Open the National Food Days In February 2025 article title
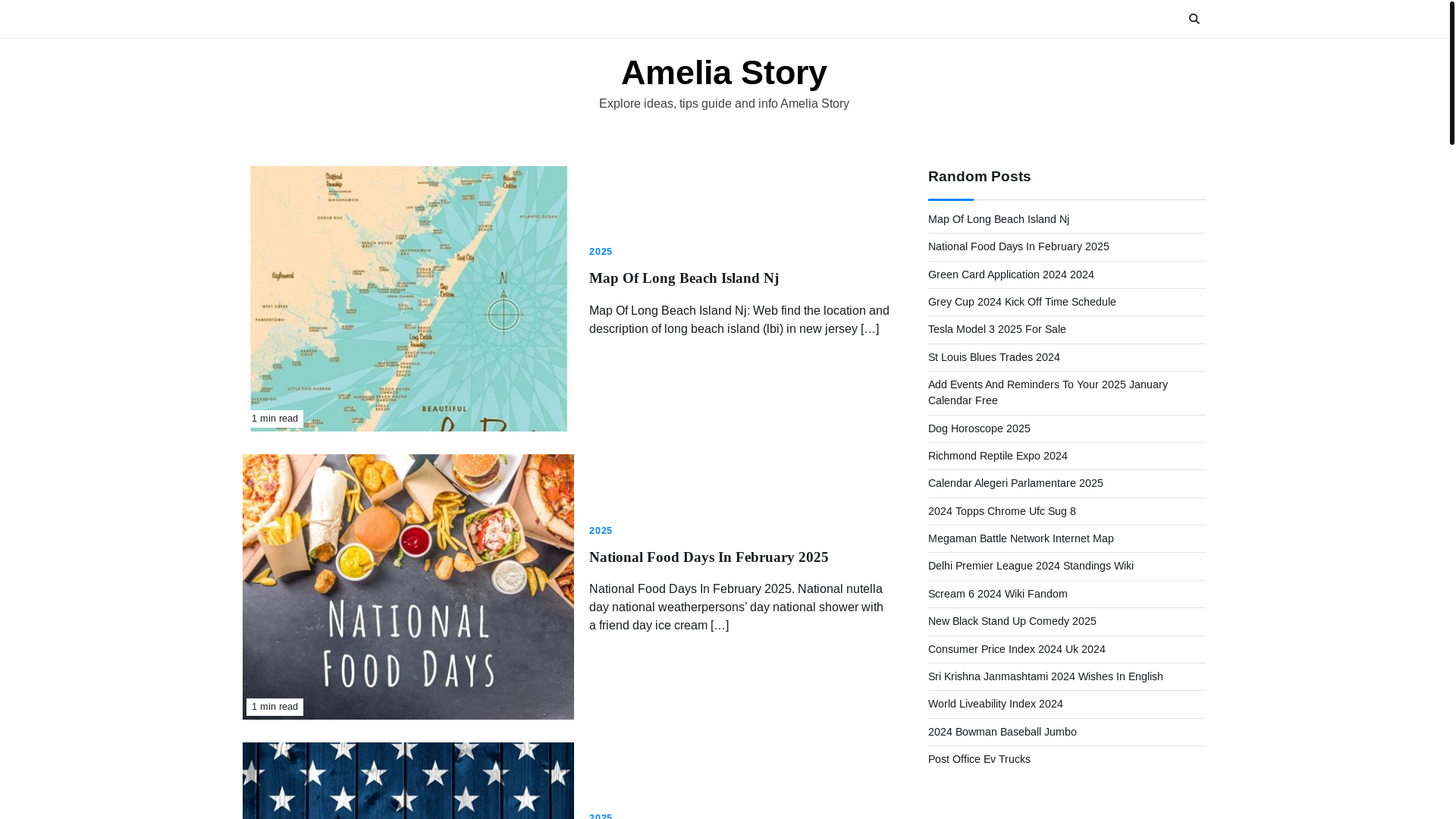The height and width of the screenshot is (819, 1456). point(708,557)
